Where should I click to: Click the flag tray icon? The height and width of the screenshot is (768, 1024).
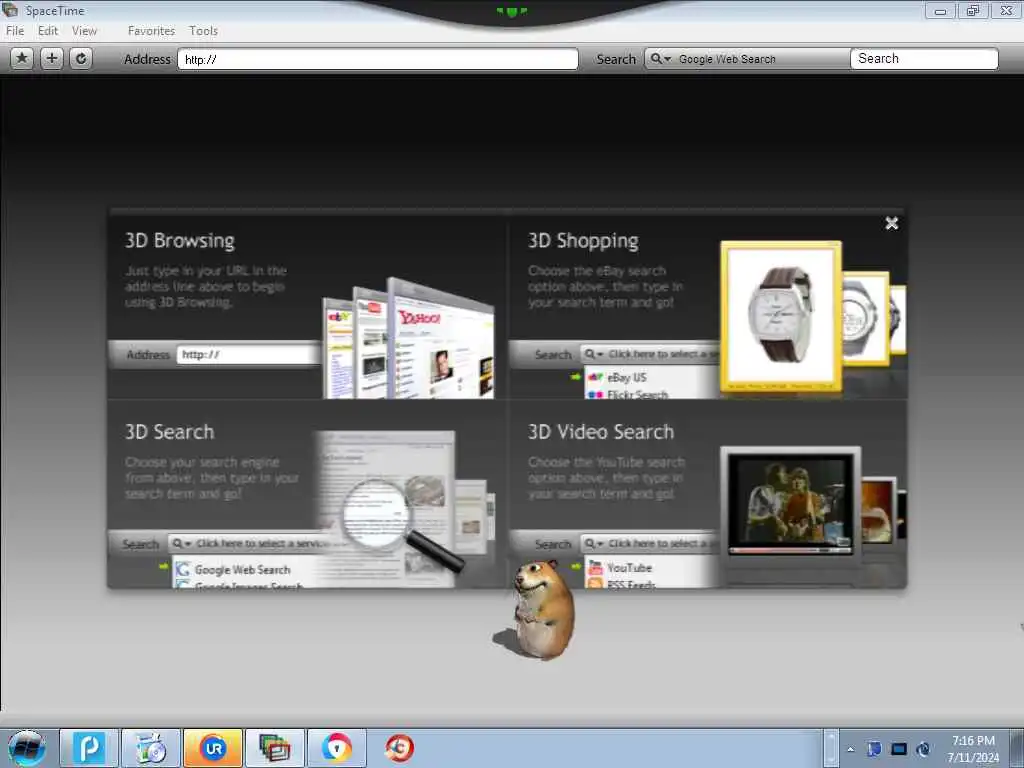coord(874,749)
